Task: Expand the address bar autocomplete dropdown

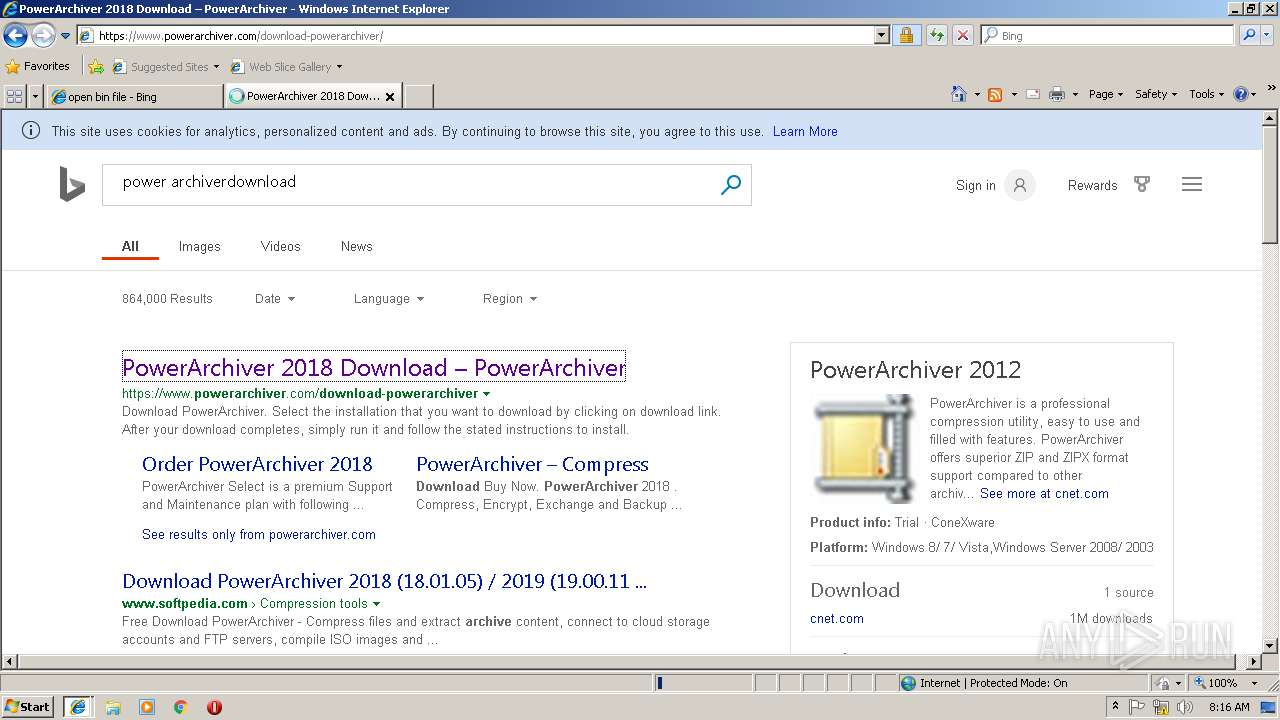Action: 881,36
